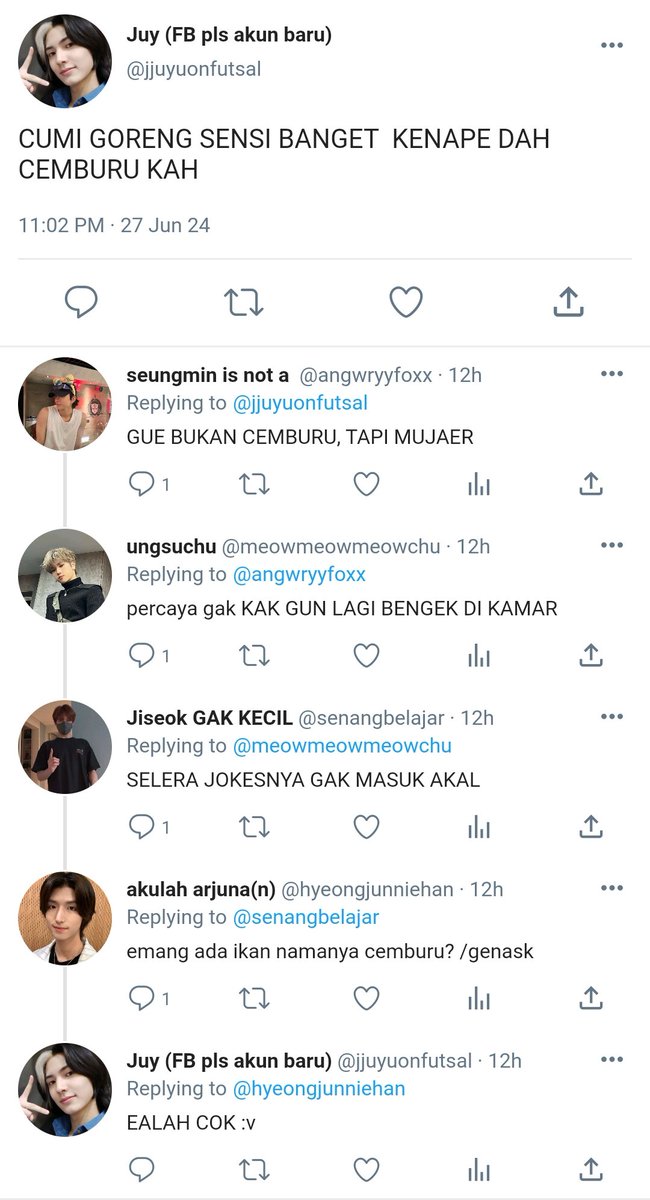The image size is (650, 1200).
Task: Open the @senangbelajar reply-to link
Action: pyautogui.click(x=306, y=917)
